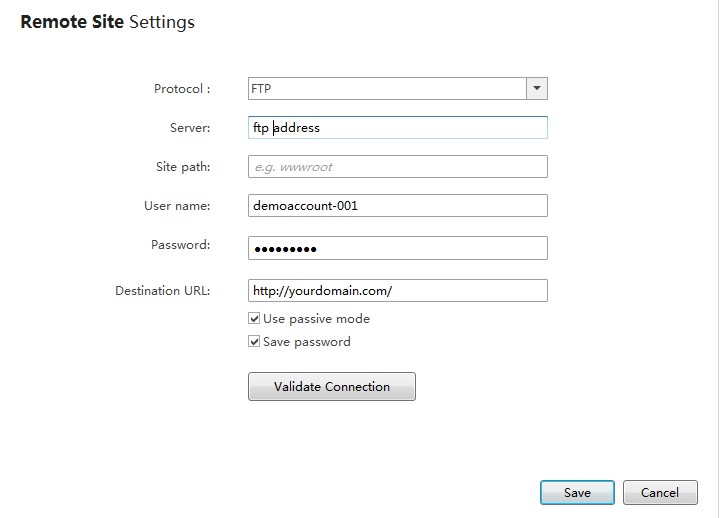This screenshot has width=719, height=518.
Task: Click the "Protocol :" field label
Action: click(182, 88)
